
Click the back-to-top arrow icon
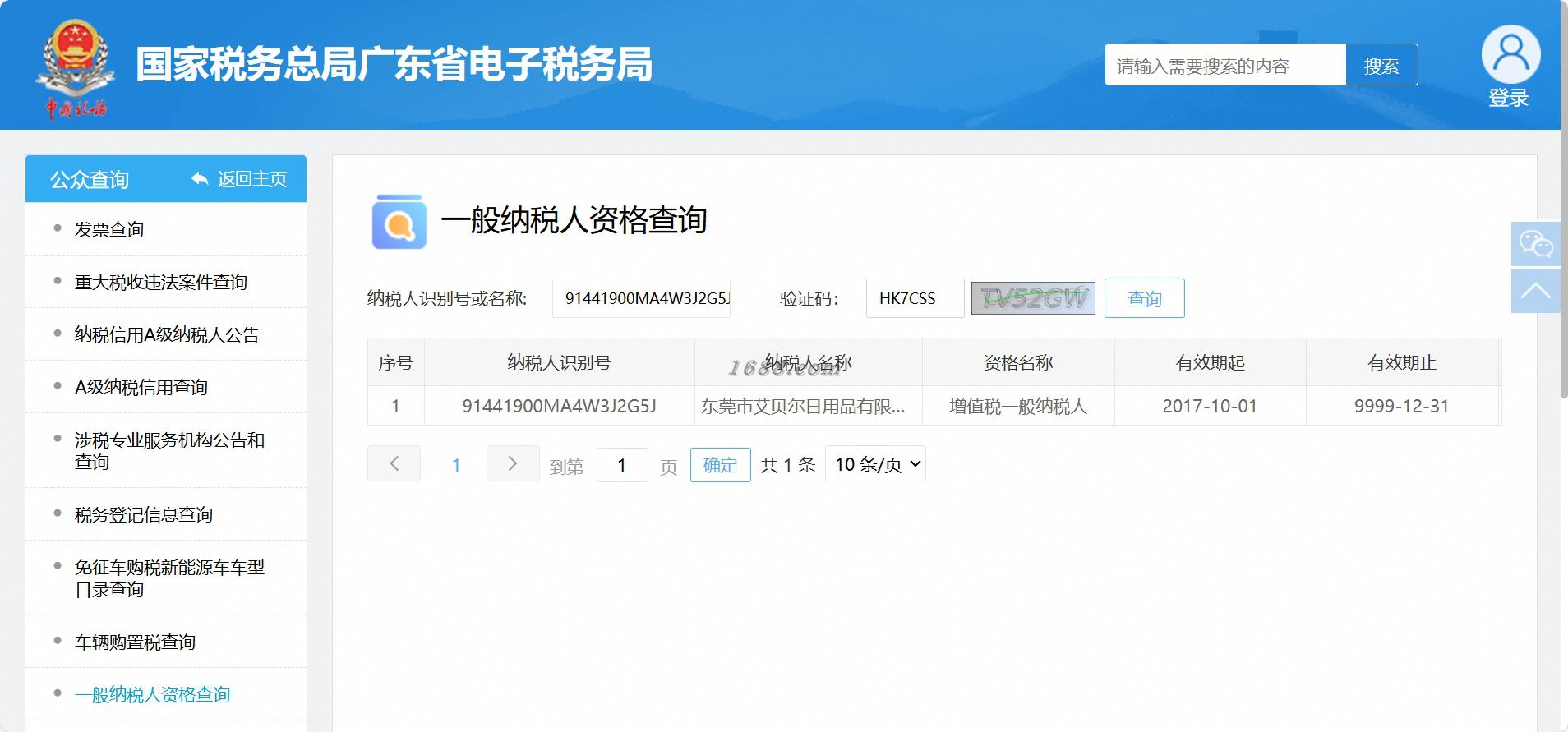point(1535,291)
